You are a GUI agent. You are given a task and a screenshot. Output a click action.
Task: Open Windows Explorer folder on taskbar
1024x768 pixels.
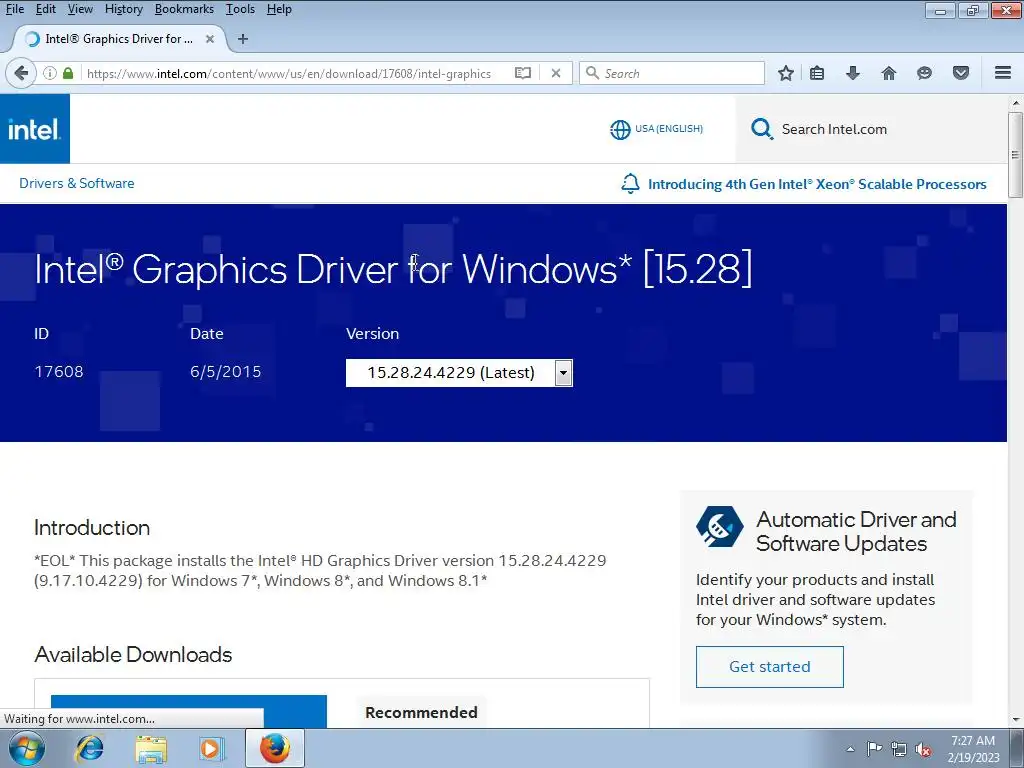click(x=151, y=748)
